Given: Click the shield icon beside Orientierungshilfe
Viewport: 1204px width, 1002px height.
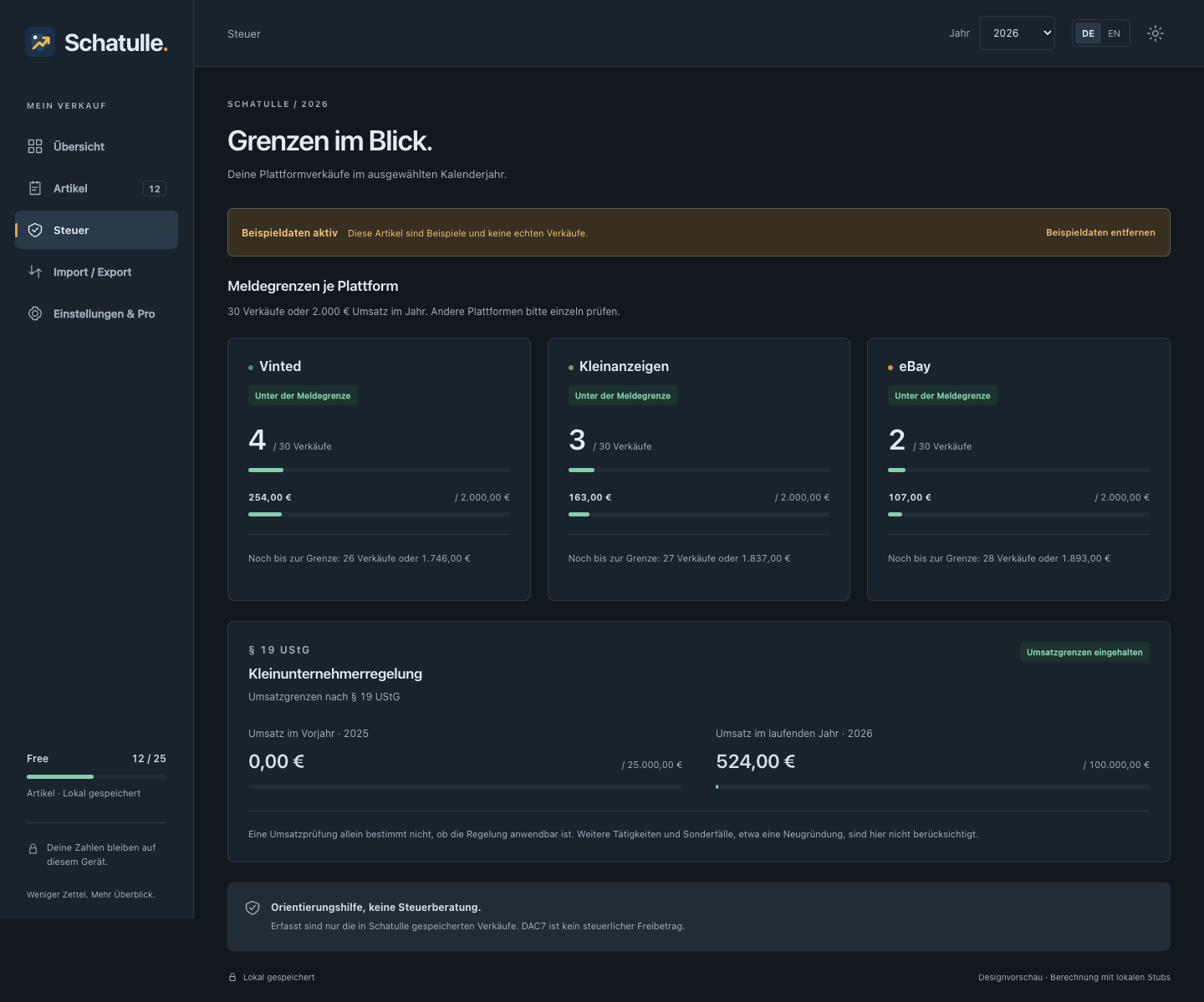Looking at the screenshot, I should [x=253, y=908].
